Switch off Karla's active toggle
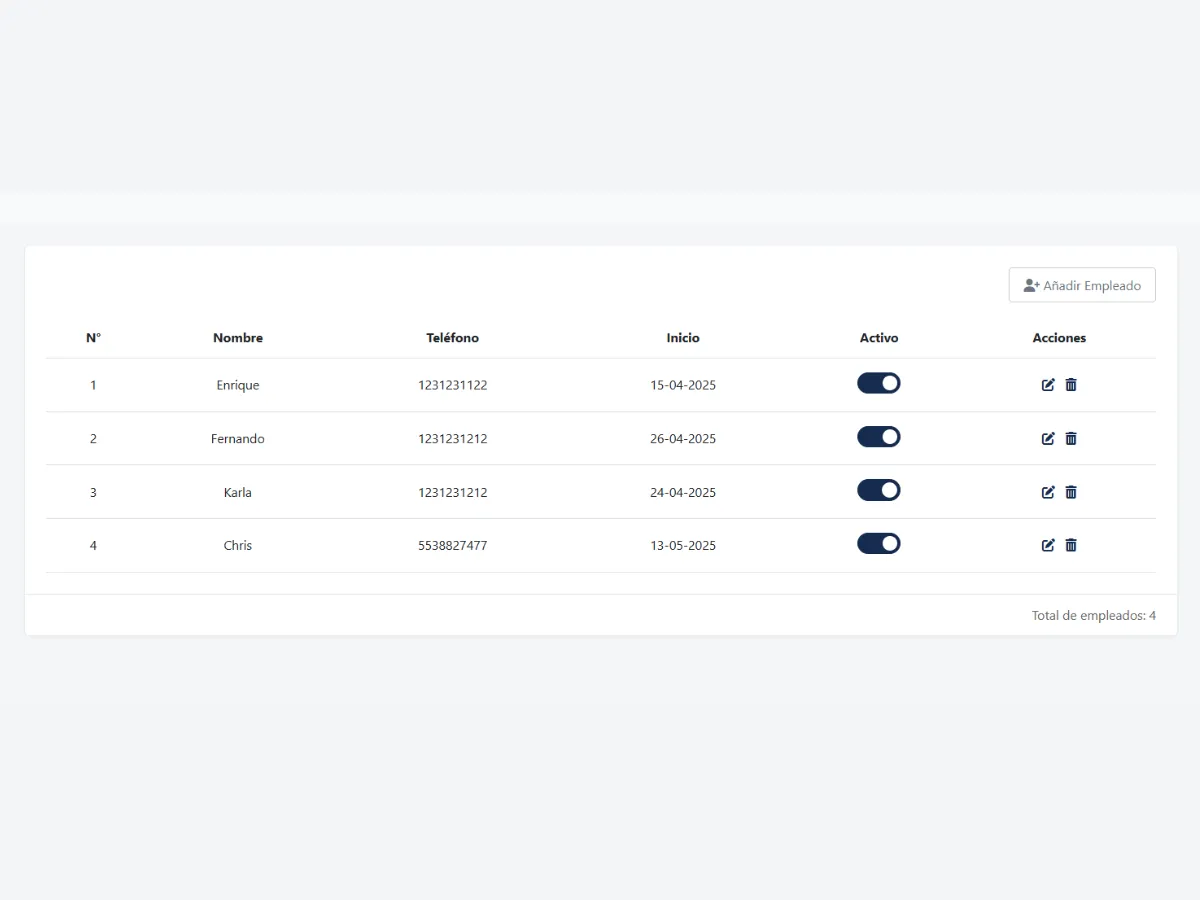The image size is (1200, 900). 878,490
